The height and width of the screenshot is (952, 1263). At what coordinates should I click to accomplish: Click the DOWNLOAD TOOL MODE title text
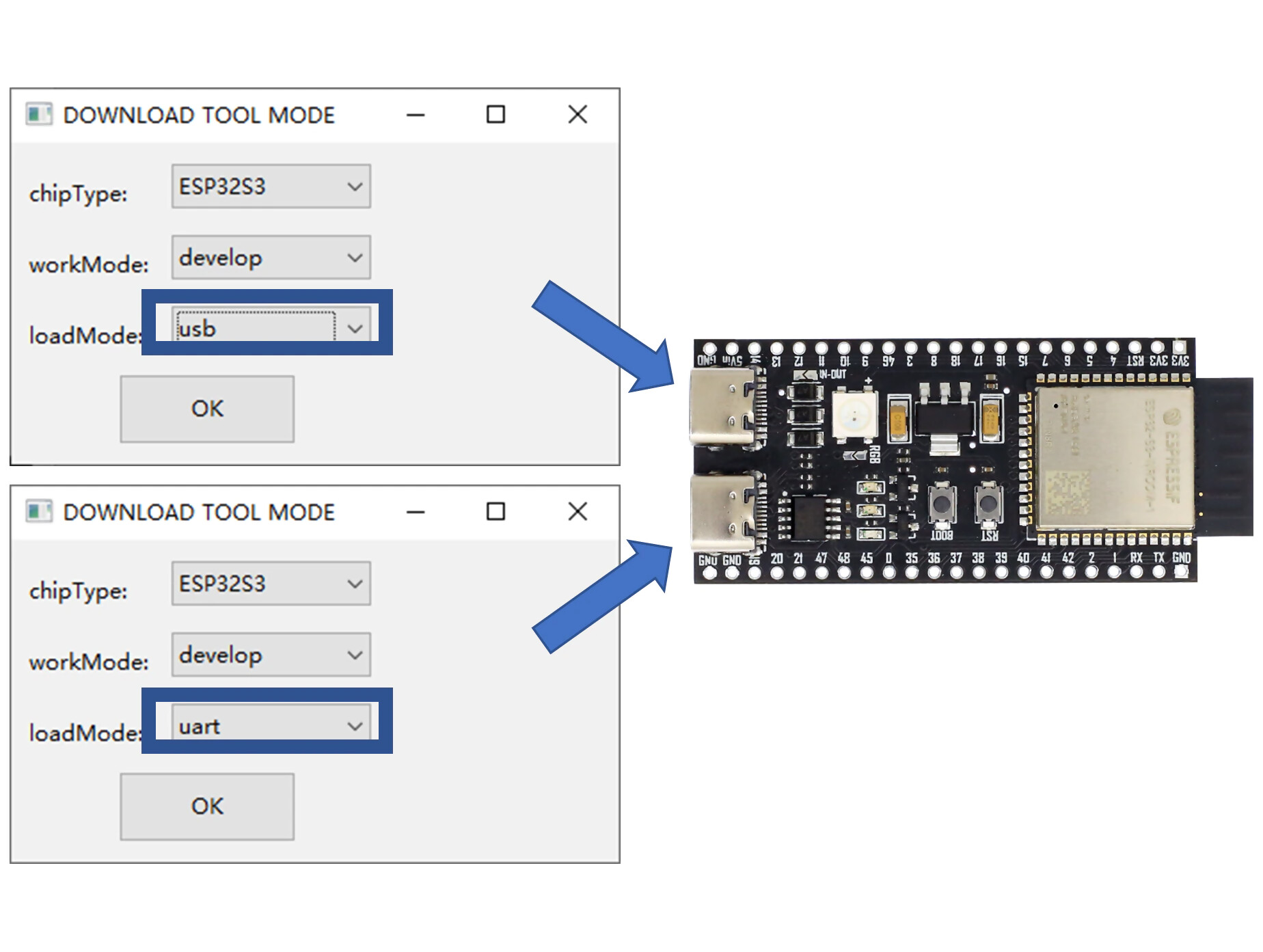(200, 113)
